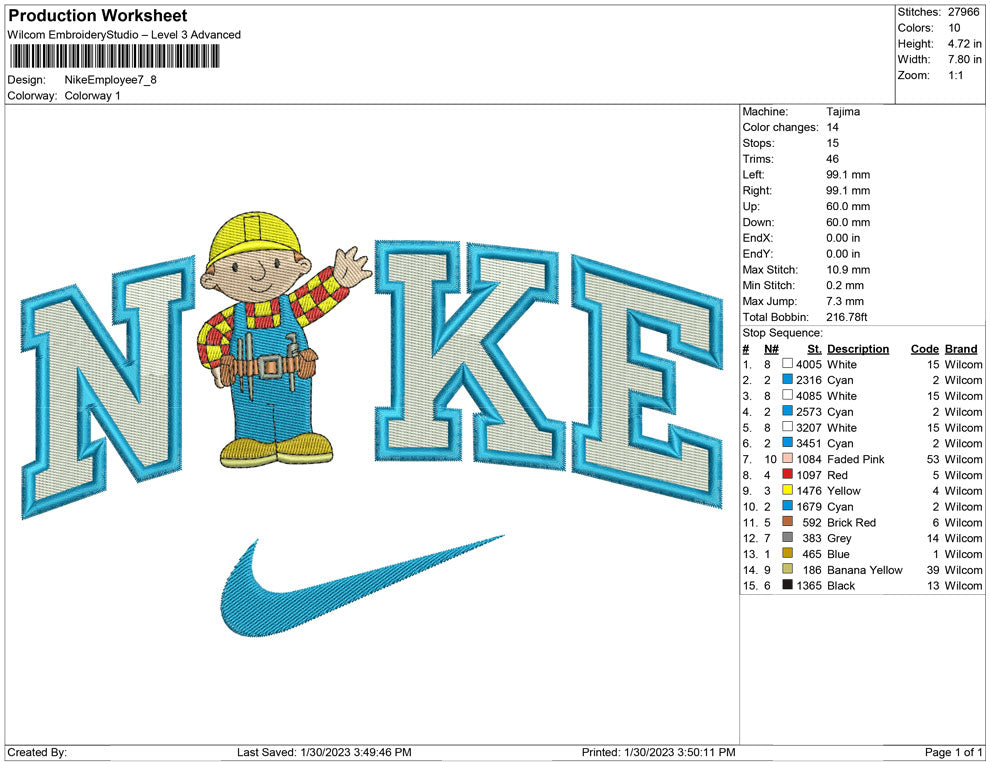Click the code 39 in Banana Yellow row
Image resolution: width=990 pixels, height=762 pixels.
pos(934,569)
